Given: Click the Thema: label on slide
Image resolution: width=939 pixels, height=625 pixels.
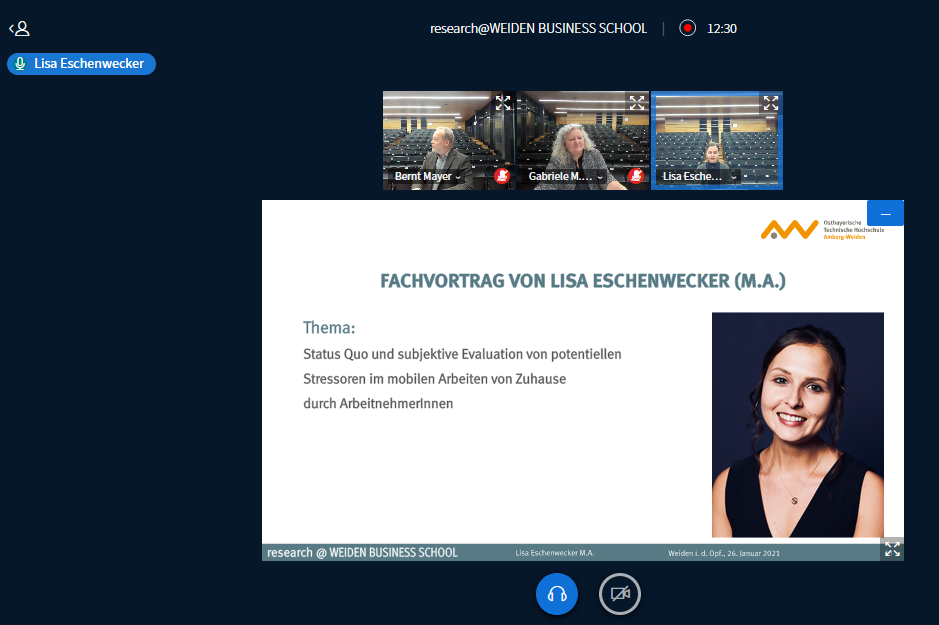Looking at the screenshot, I should [x=329, y=327].
